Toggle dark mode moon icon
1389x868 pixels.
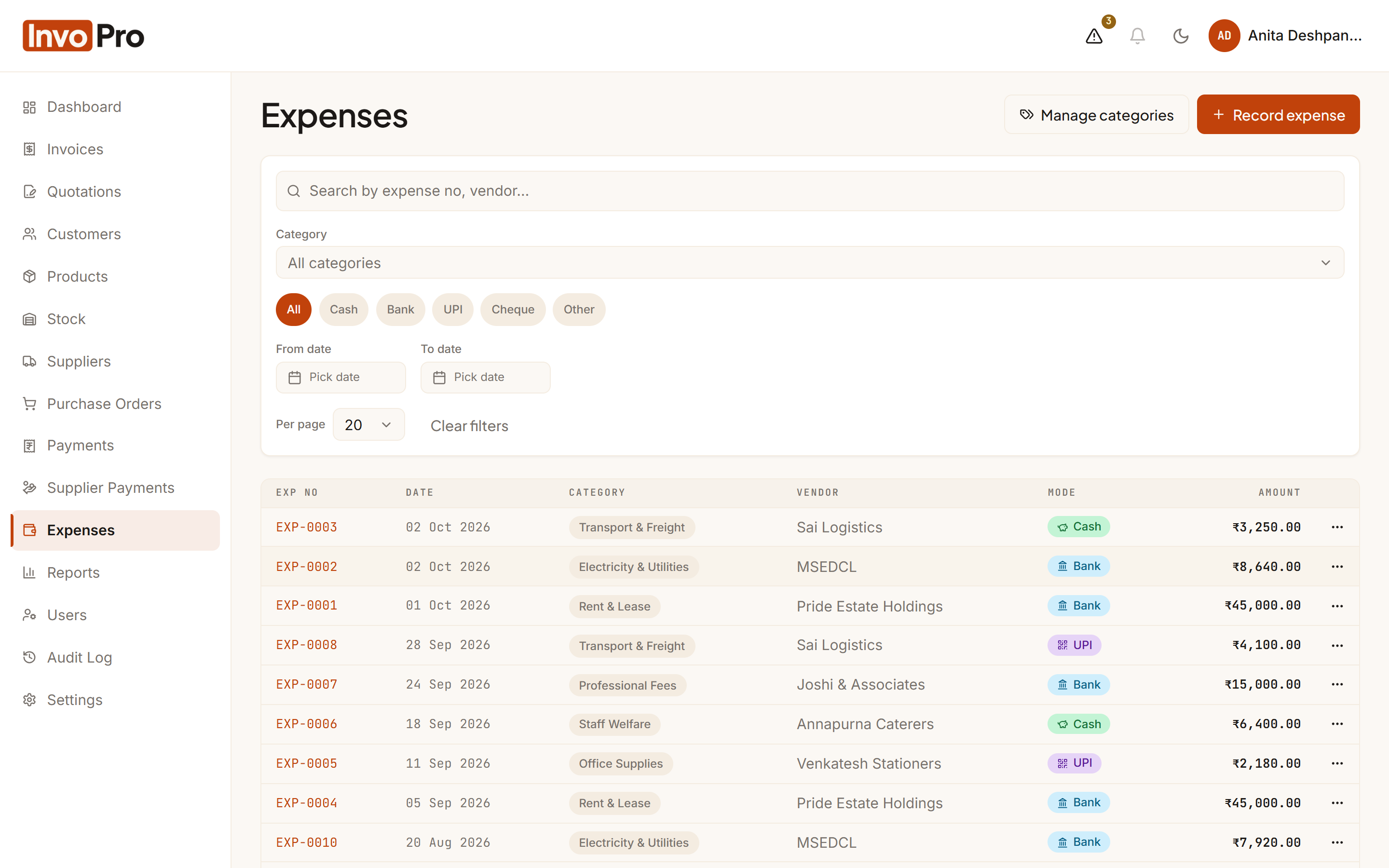click(x=1180, y=36)
